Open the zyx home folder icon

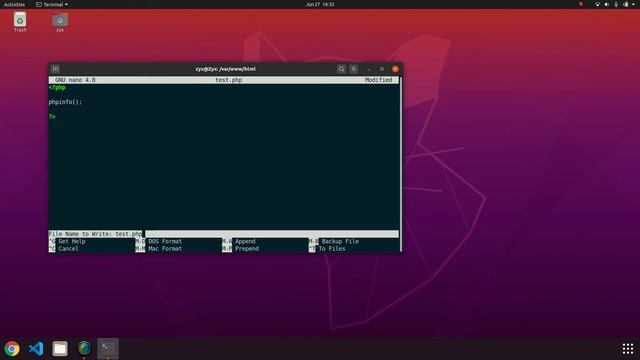click(x=60, y=22)
